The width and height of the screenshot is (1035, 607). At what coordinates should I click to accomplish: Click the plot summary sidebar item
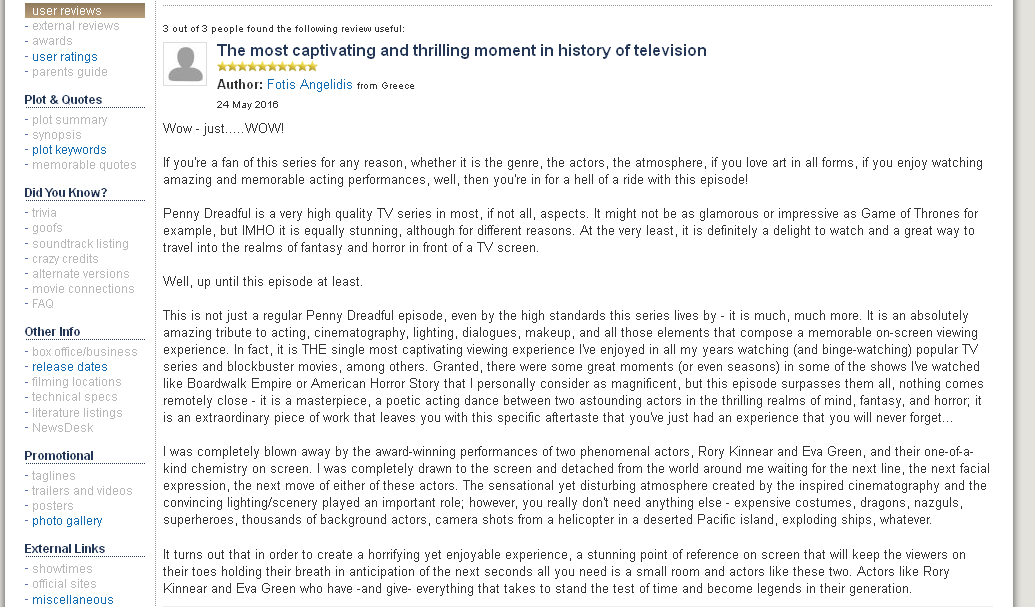70,120
